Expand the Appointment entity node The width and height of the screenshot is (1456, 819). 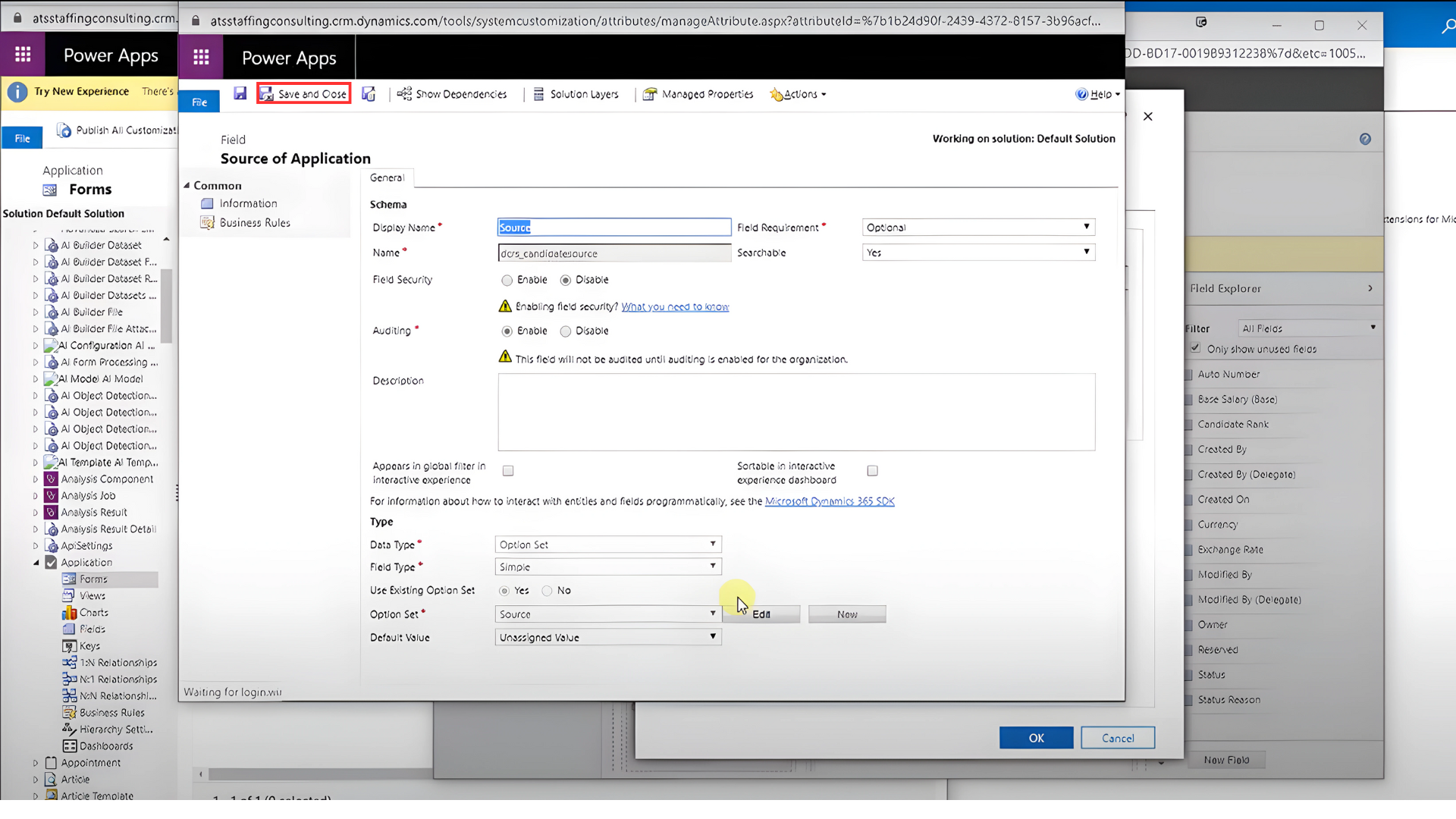pyautogui.click(x=36, y=763)
